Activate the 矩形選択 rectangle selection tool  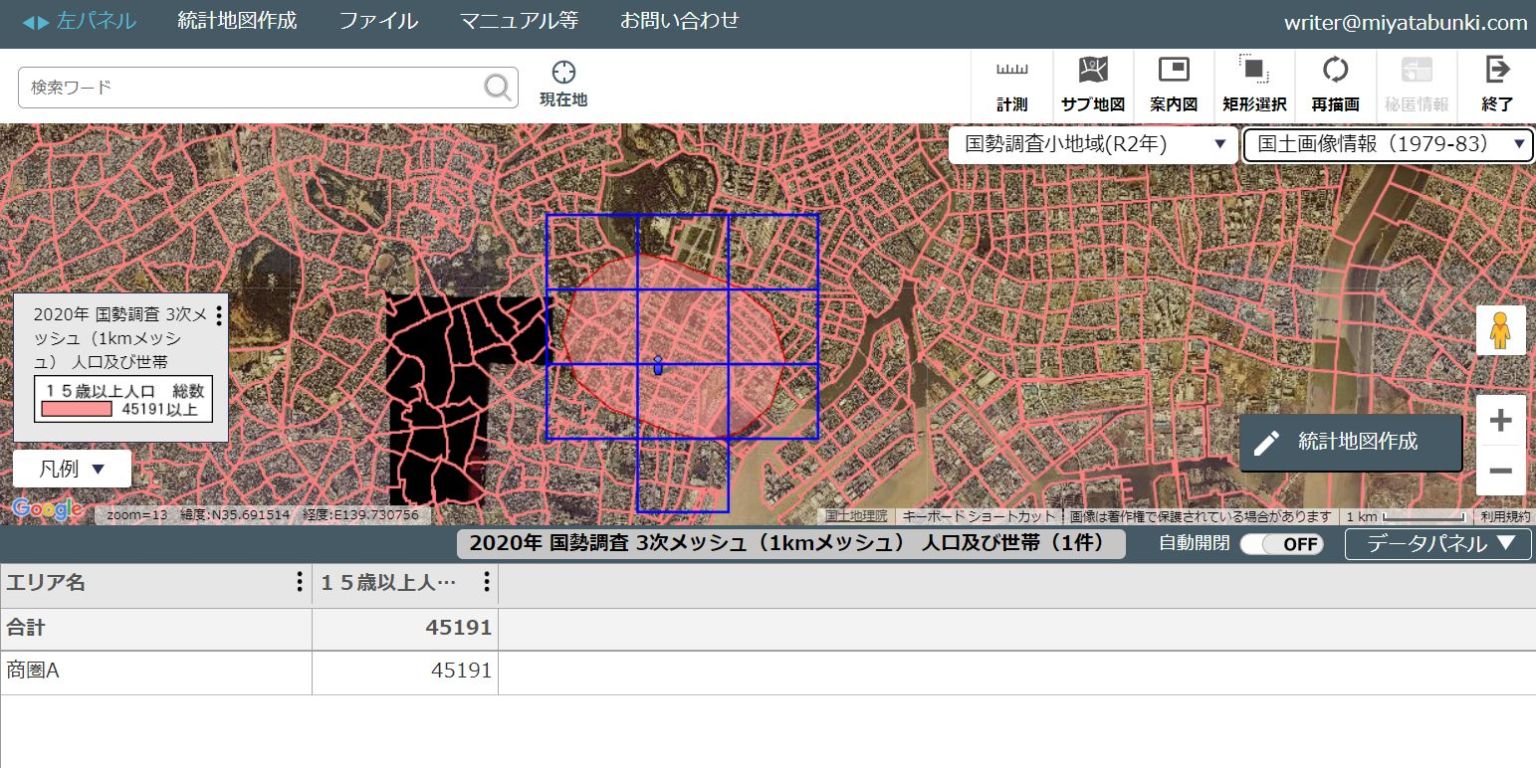1254,80
